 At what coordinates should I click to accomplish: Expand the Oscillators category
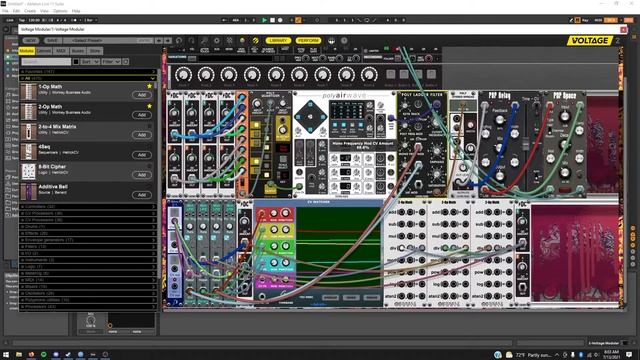[88, 293]
